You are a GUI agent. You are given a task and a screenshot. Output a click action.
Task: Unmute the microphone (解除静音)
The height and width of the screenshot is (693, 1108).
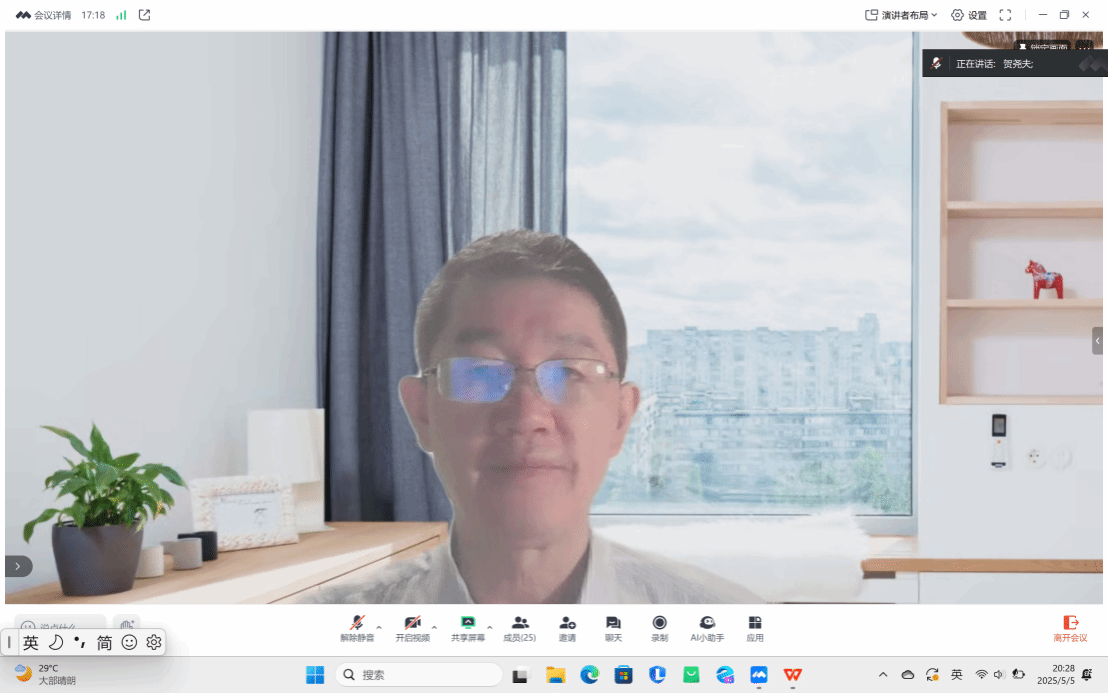click(357, 624)
